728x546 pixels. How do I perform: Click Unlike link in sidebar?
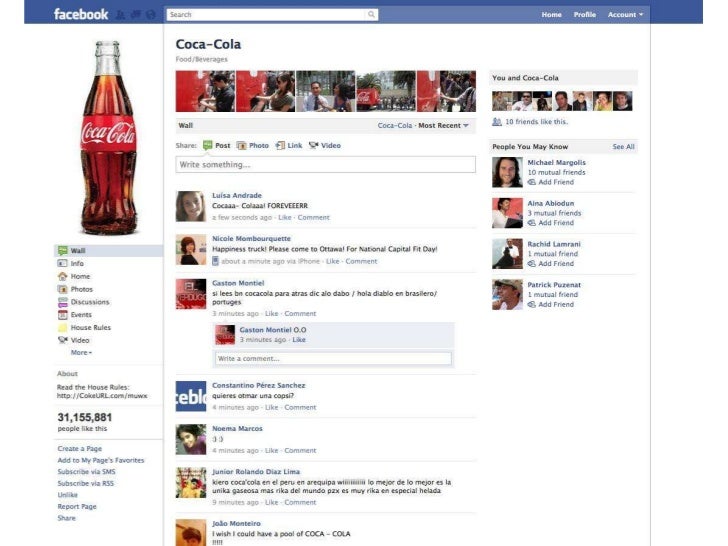coord(67,495)
